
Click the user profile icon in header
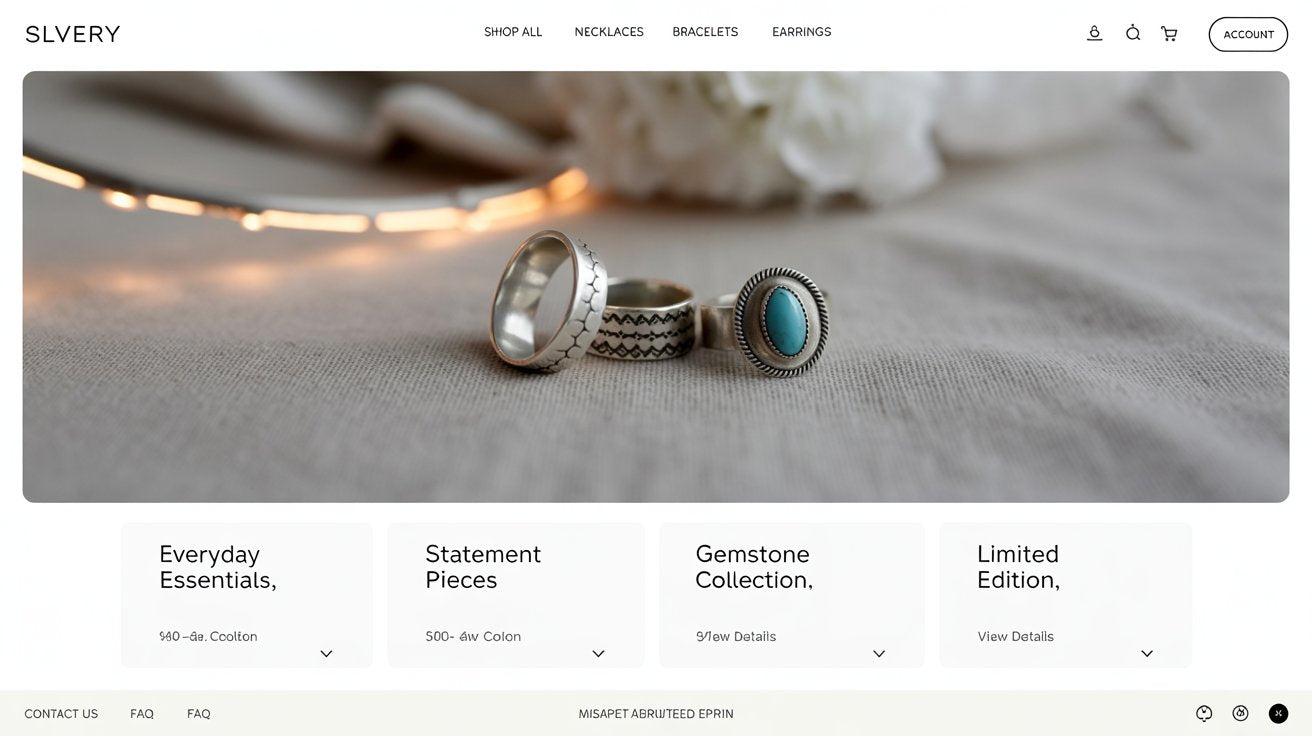coord(1094,33)
